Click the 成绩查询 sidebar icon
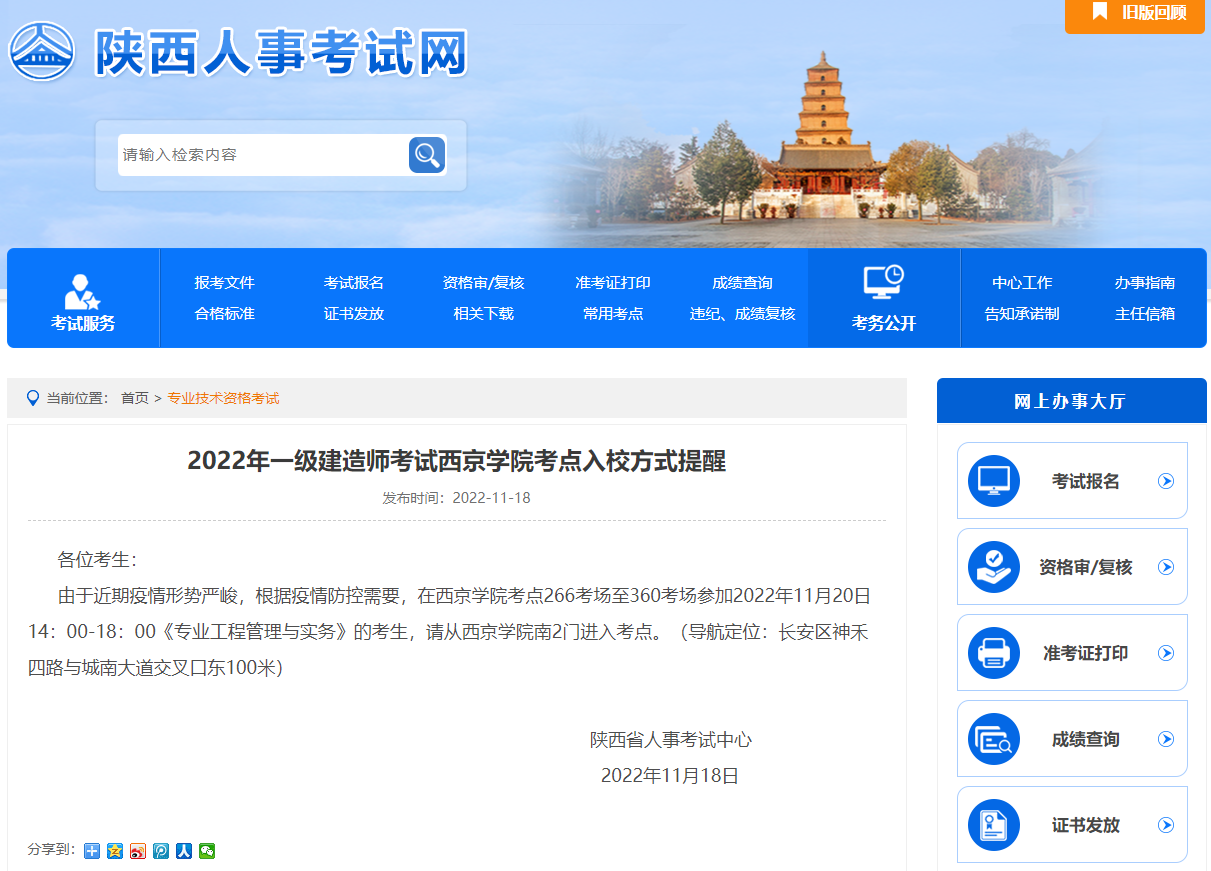This screenshot has width=1211, height=871. pyautogui.click(x=993, y=739)
